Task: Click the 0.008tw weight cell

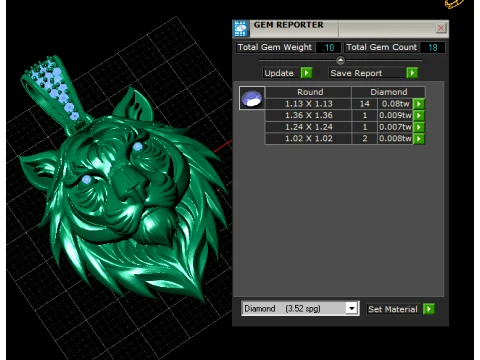Action: tap(395, 139)
